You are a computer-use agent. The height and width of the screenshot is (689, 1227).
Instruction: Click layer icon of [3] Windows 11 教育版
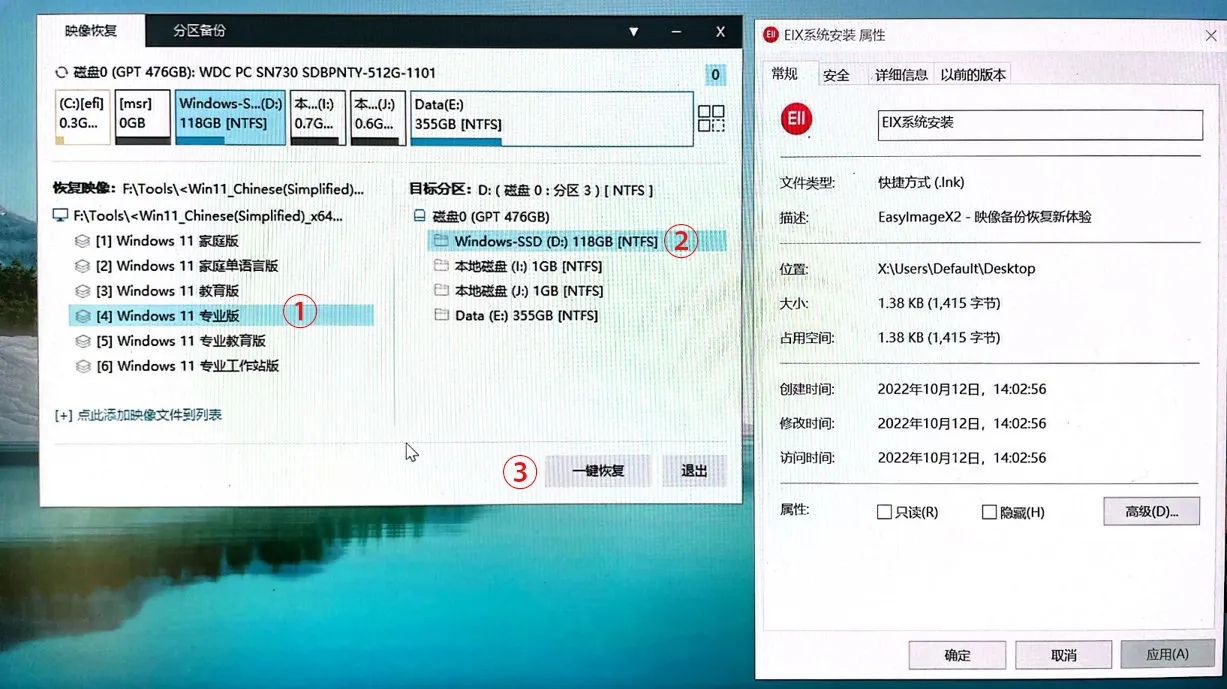[x=83, y=291]
